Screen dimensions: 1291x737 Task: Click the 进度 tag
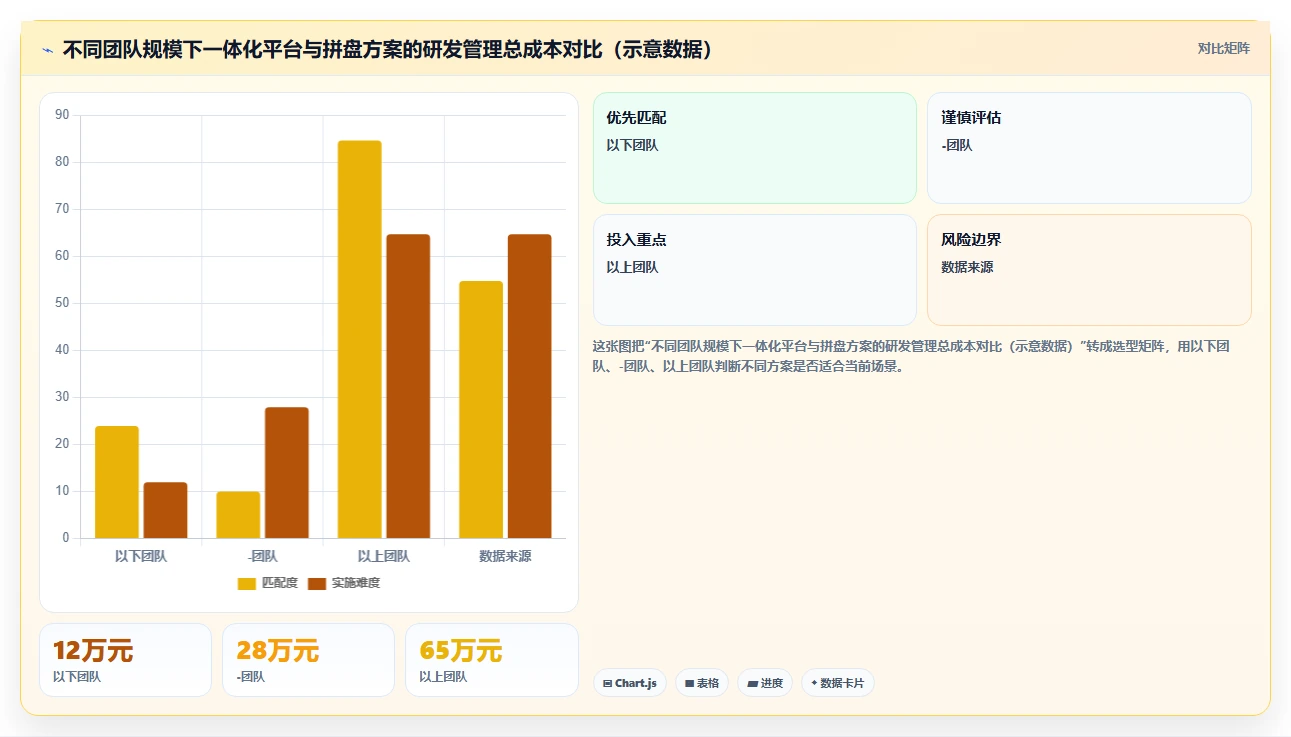(x=765, y=683)
